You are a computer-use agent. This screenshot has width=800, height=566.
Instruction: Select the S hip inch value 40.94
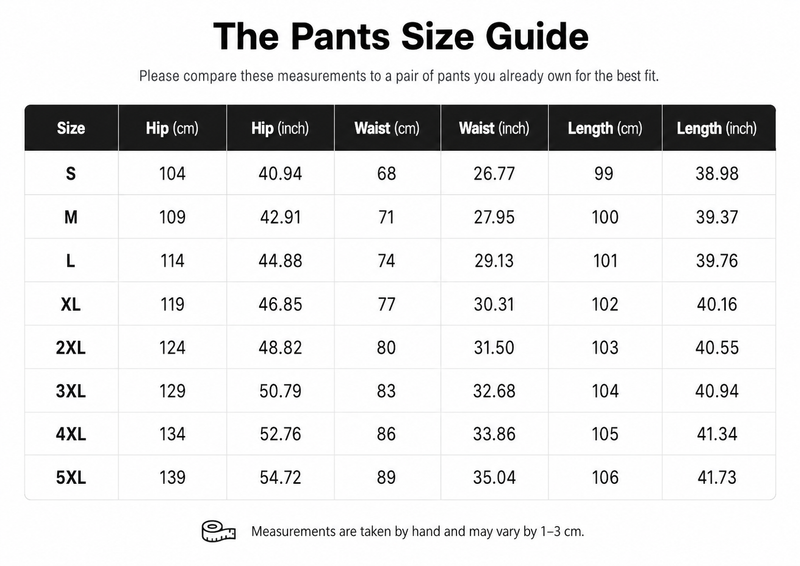point(280,174)
